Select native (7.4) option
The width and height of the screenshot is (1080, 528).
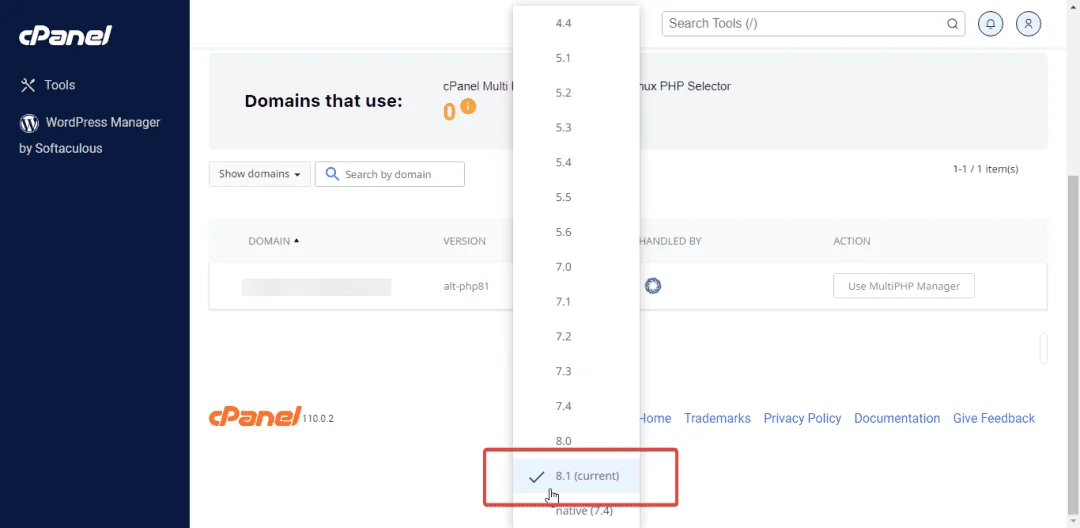577,511
